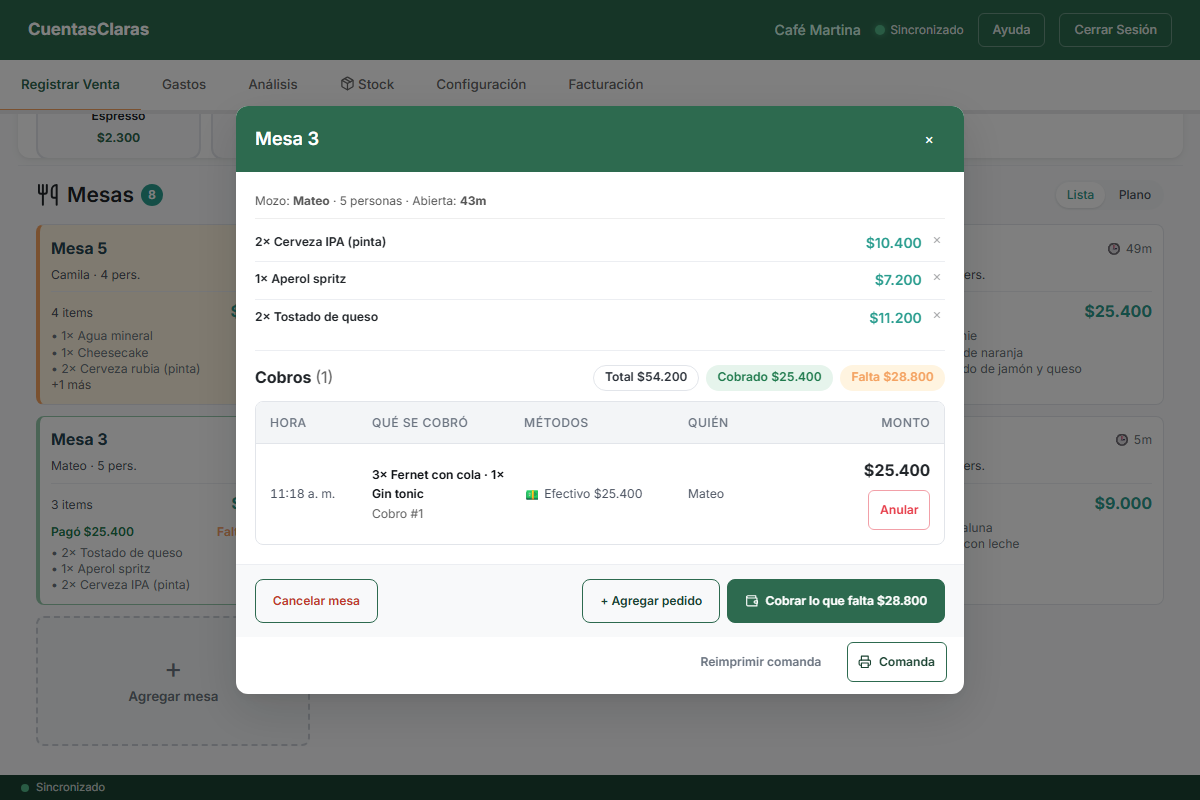Open the Gastos tab

184,84
